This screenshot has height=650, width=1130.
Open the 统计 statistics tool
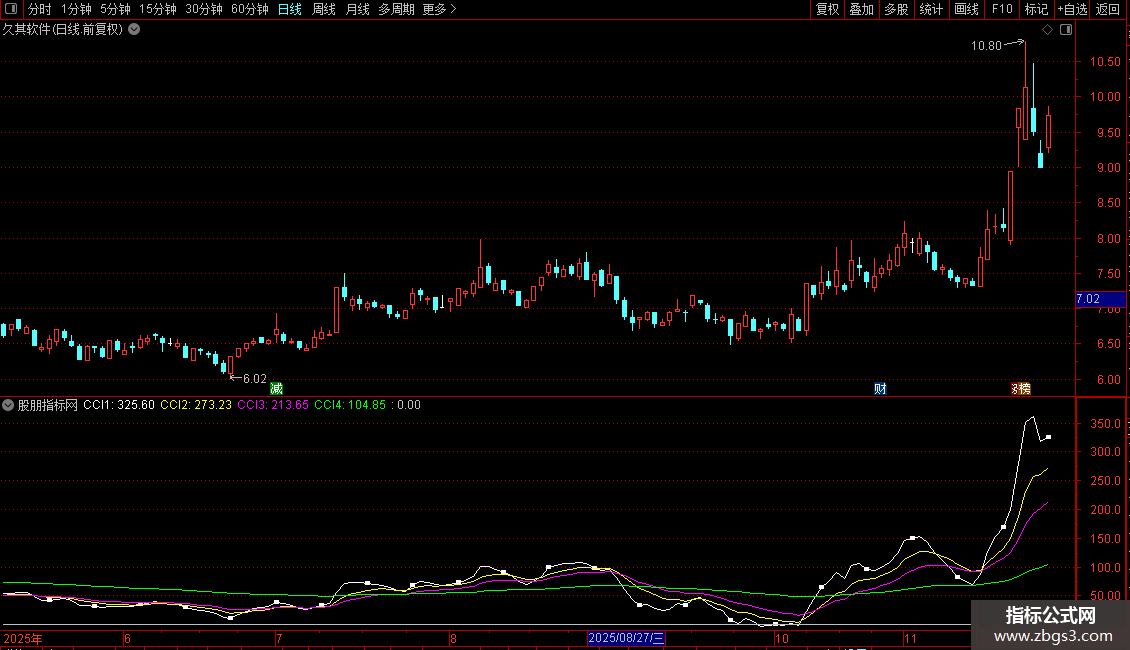(931, 9)
